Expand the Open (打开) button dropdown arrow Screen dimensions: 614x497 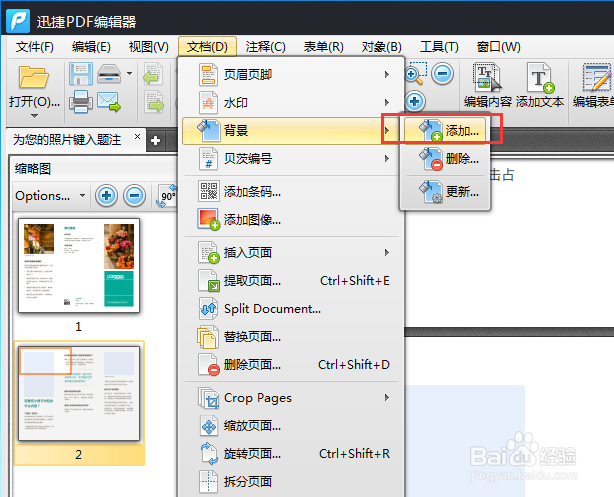click(34, 116)
